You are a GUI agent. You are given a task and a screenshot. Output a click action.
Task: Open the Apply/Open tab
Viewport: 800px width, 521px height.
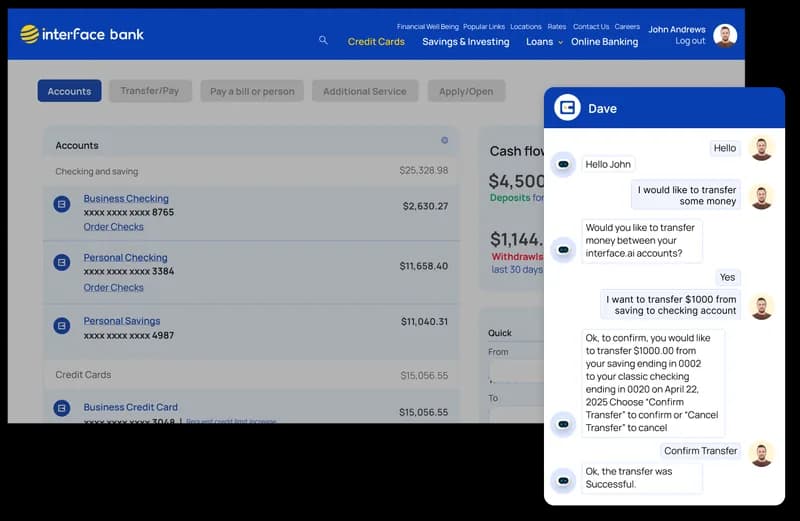[x=466, y=91]
